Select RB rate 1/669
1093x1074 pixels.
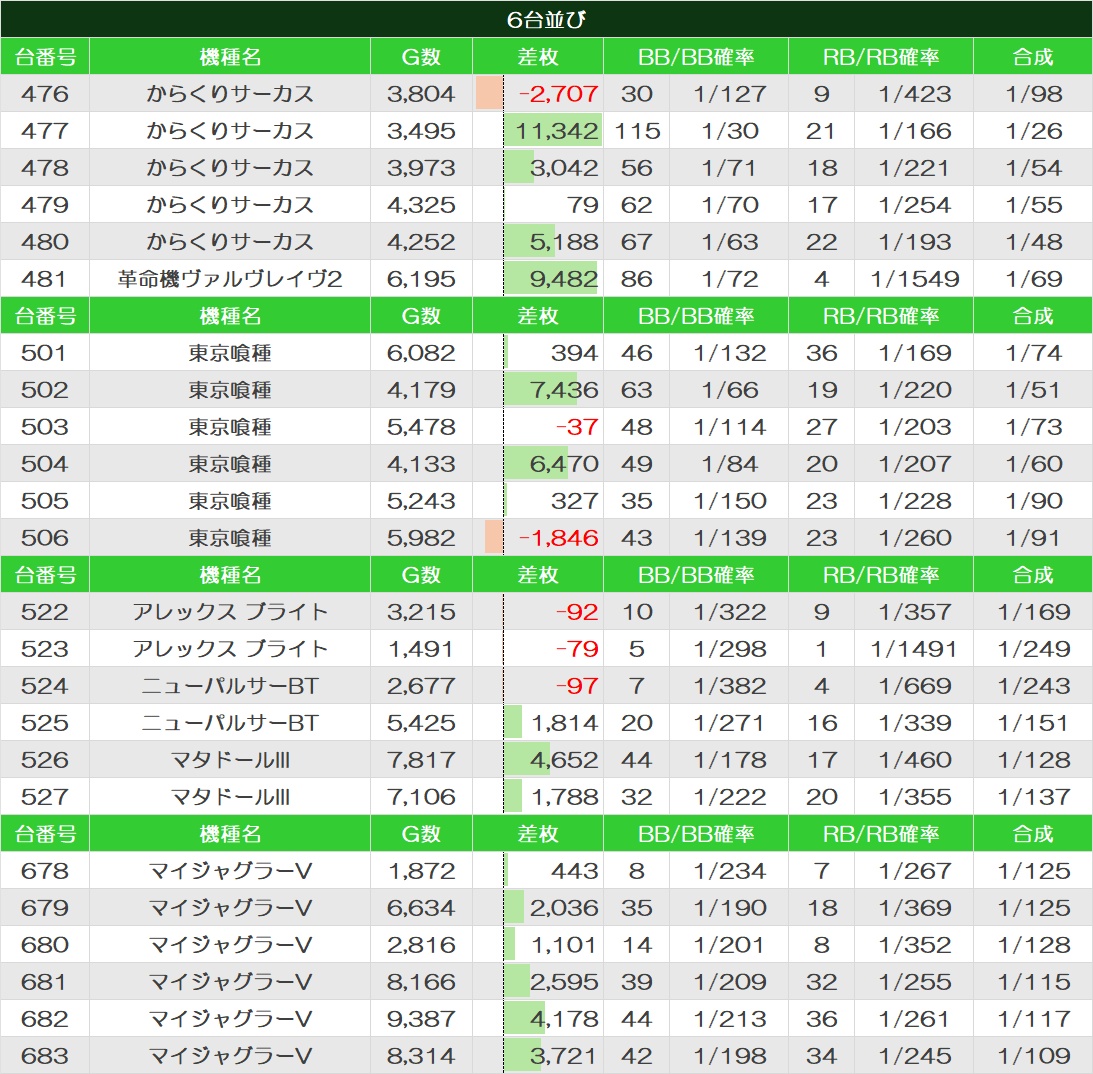tap(915, 685)
